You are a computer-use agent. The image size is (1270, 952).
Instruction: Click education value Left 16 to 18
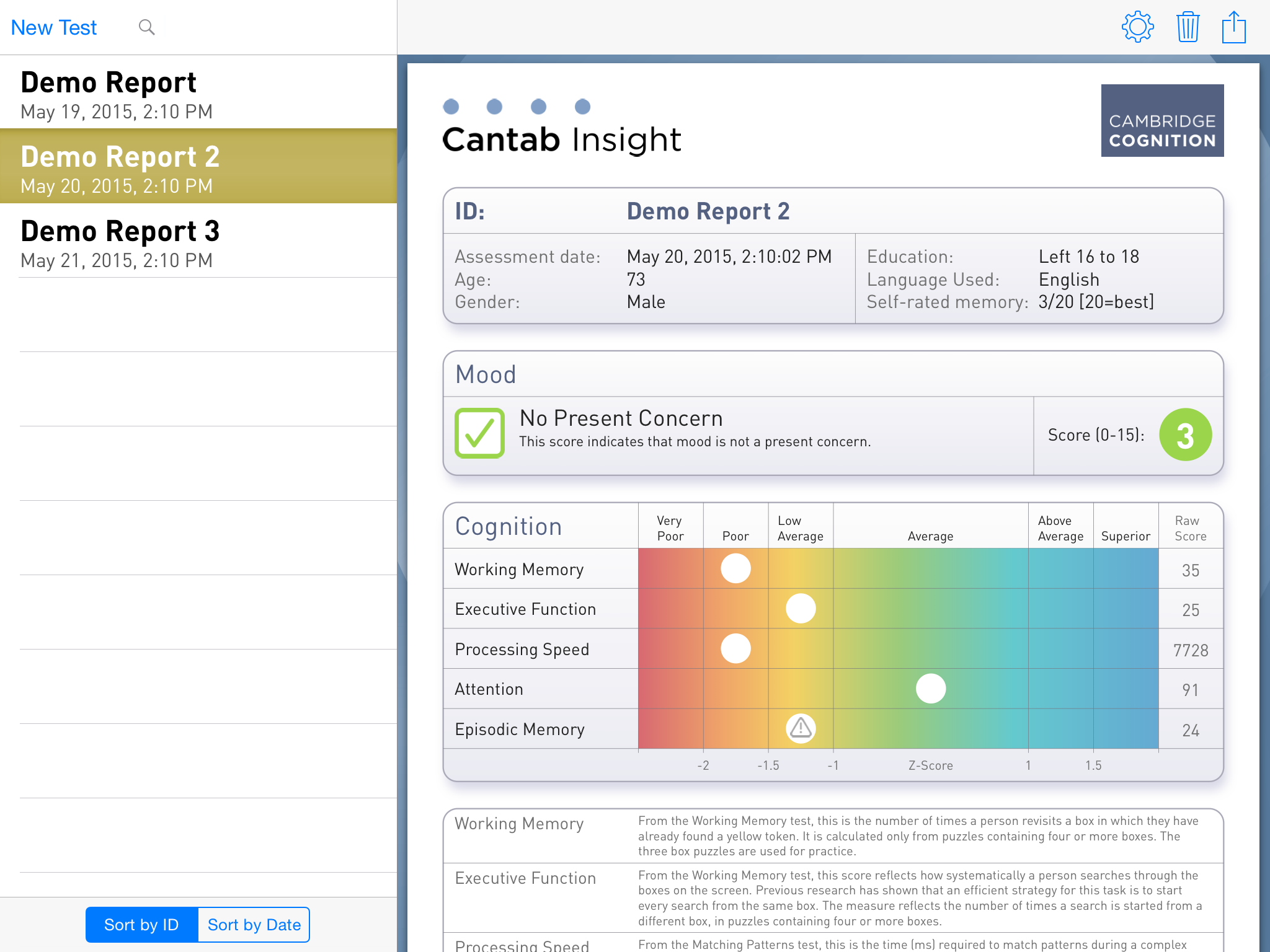pos(1089,257)
